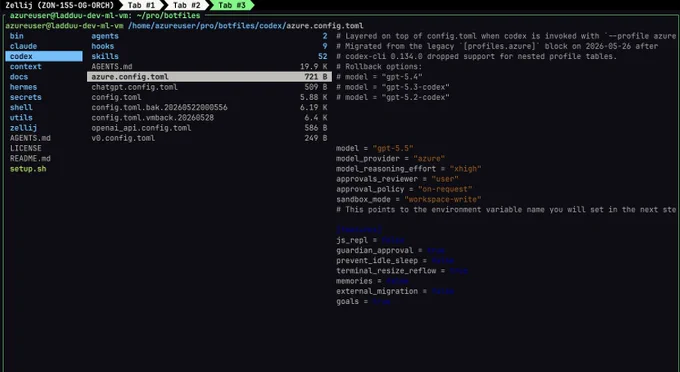Open the docs directory
Image resolution: width=680 pixels, height=372 pixels.
(19, 77)
